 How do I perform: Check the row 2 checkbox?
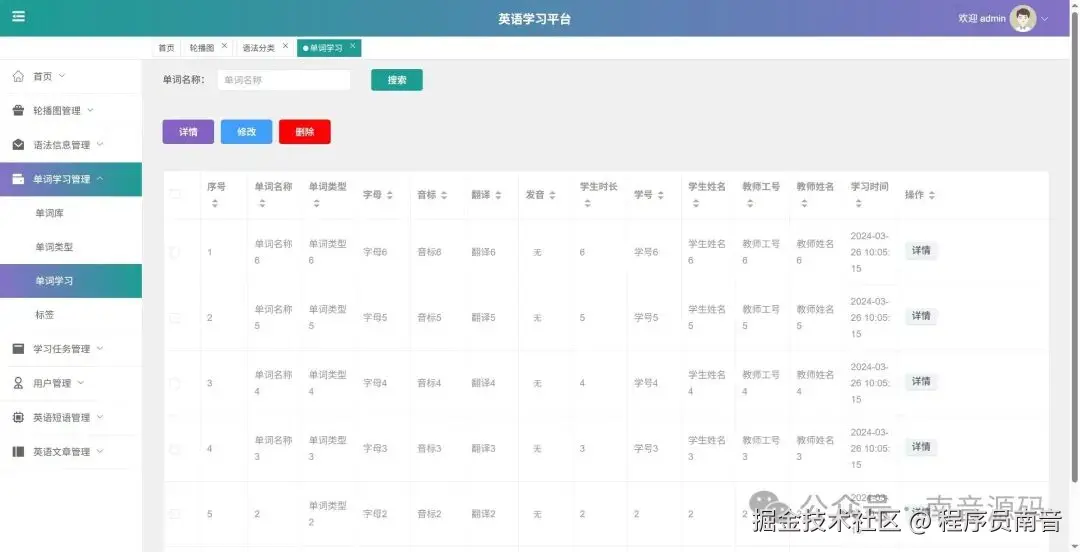pos(175,318)
